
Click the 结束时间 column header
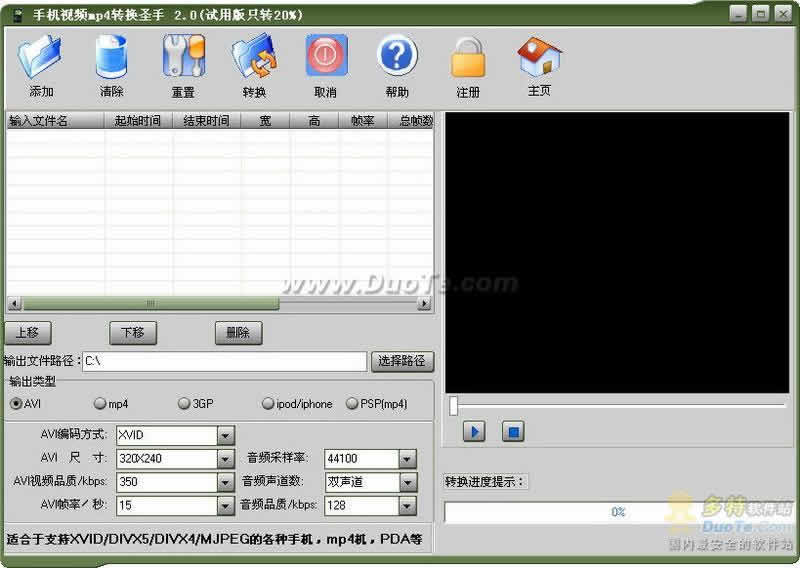coord(206,121)
